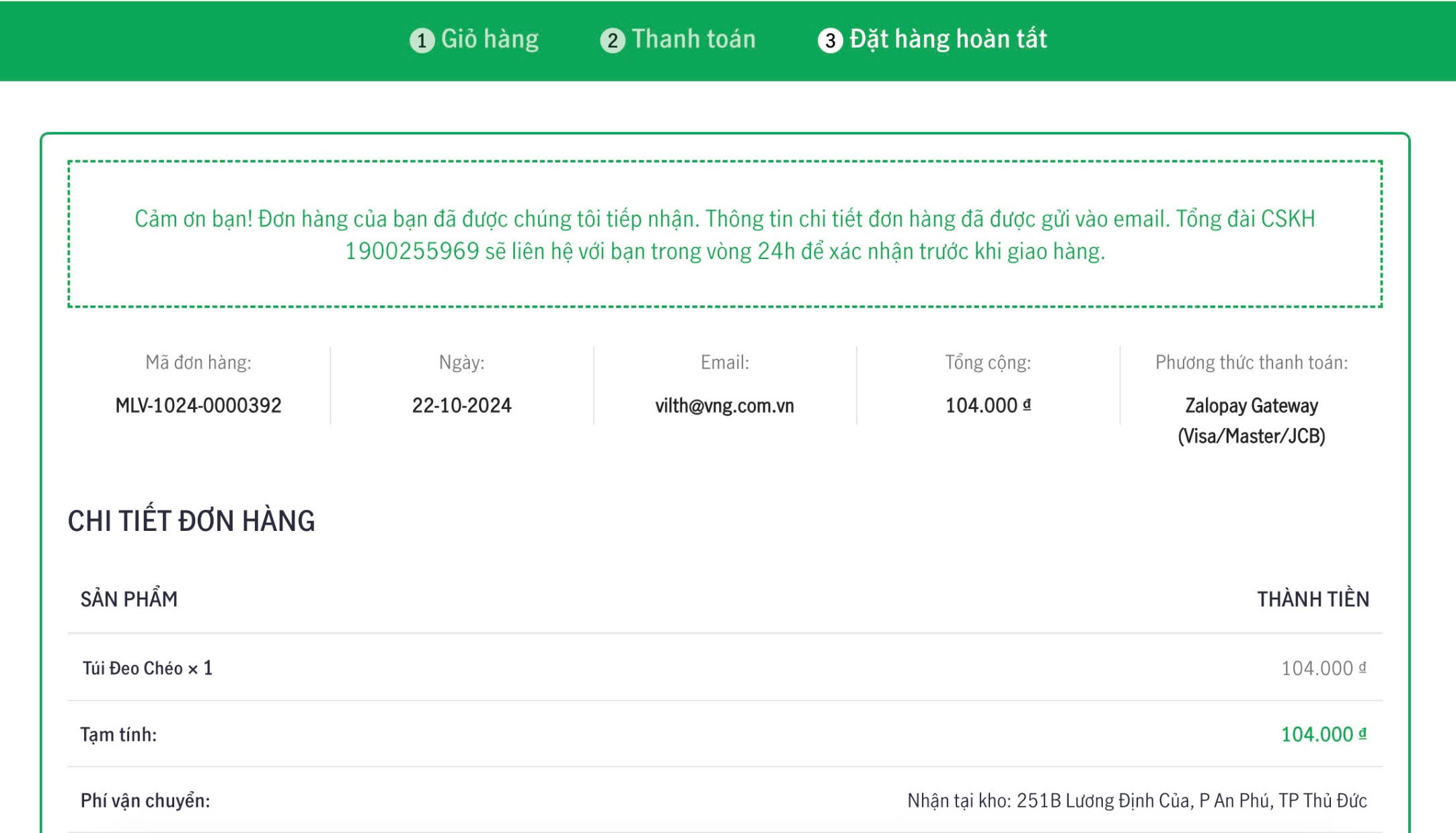Open the Thanh toán step
The width and height of the screenshot is (1456, 833).
(693, 39)
